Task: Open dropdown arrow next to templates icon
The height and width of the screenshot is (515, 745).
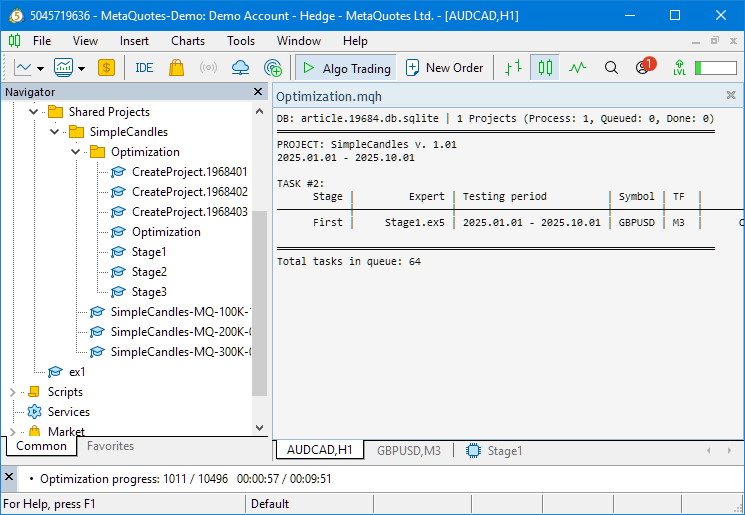Action: pos(81,68)
